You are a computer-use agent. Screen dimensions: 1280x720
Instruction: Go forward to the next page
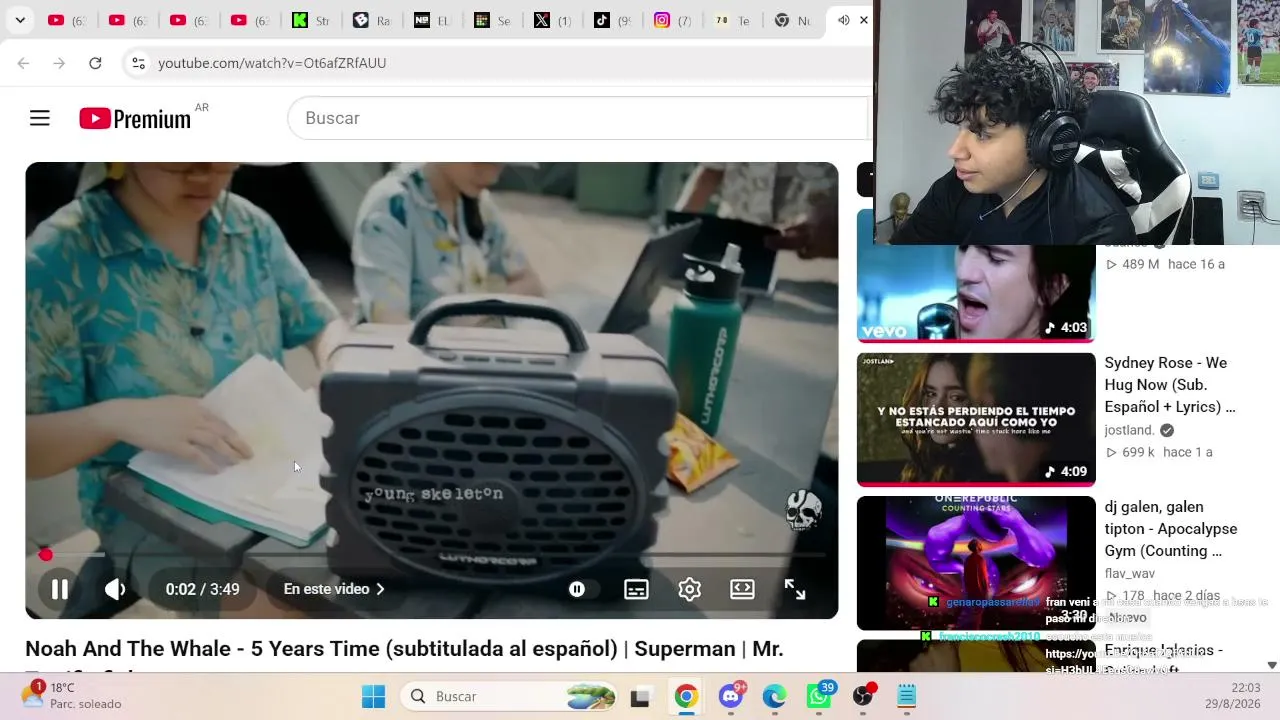click(59, 63)
